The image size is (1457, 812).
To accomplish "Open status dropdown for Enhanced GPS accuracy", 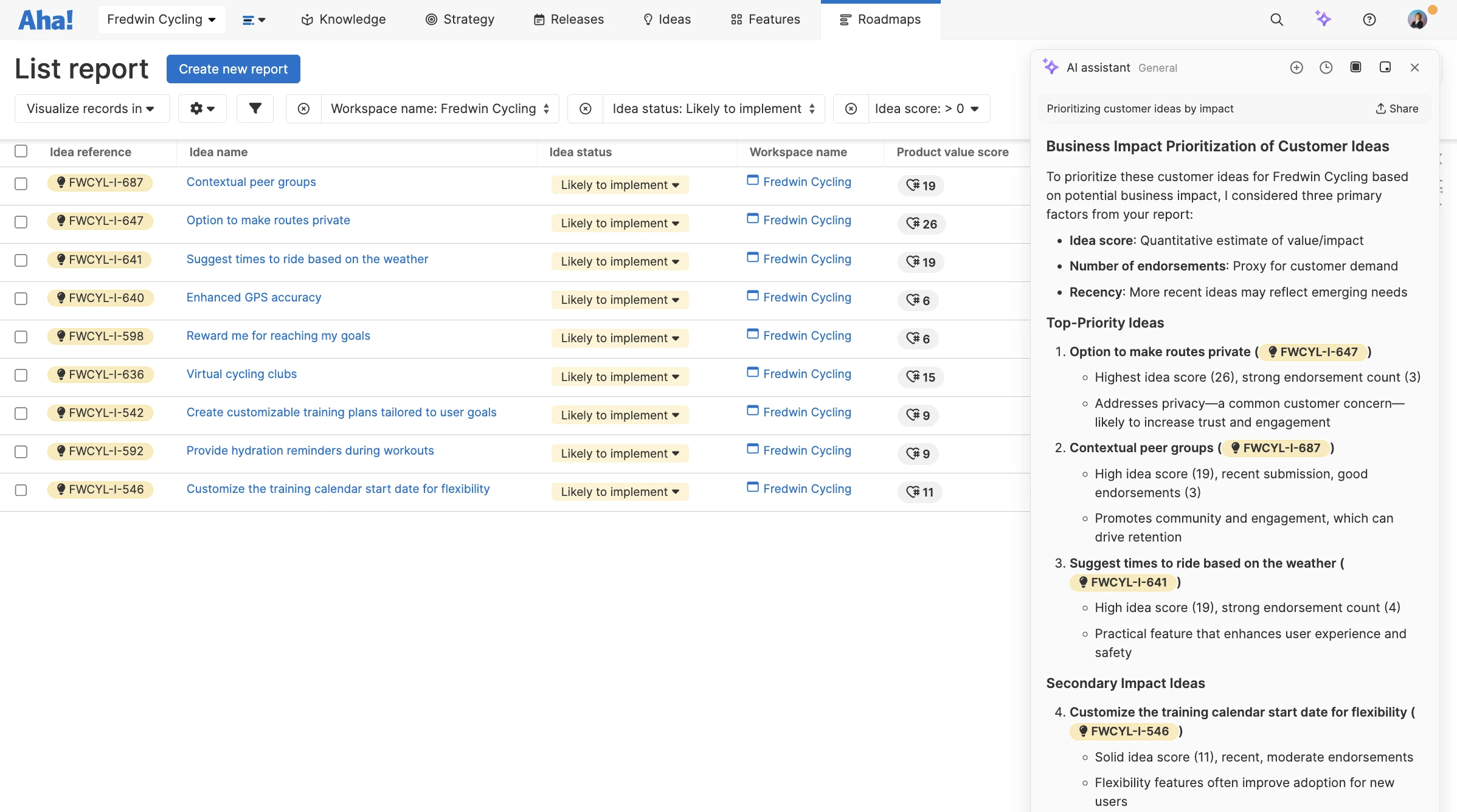I will 620,300.
